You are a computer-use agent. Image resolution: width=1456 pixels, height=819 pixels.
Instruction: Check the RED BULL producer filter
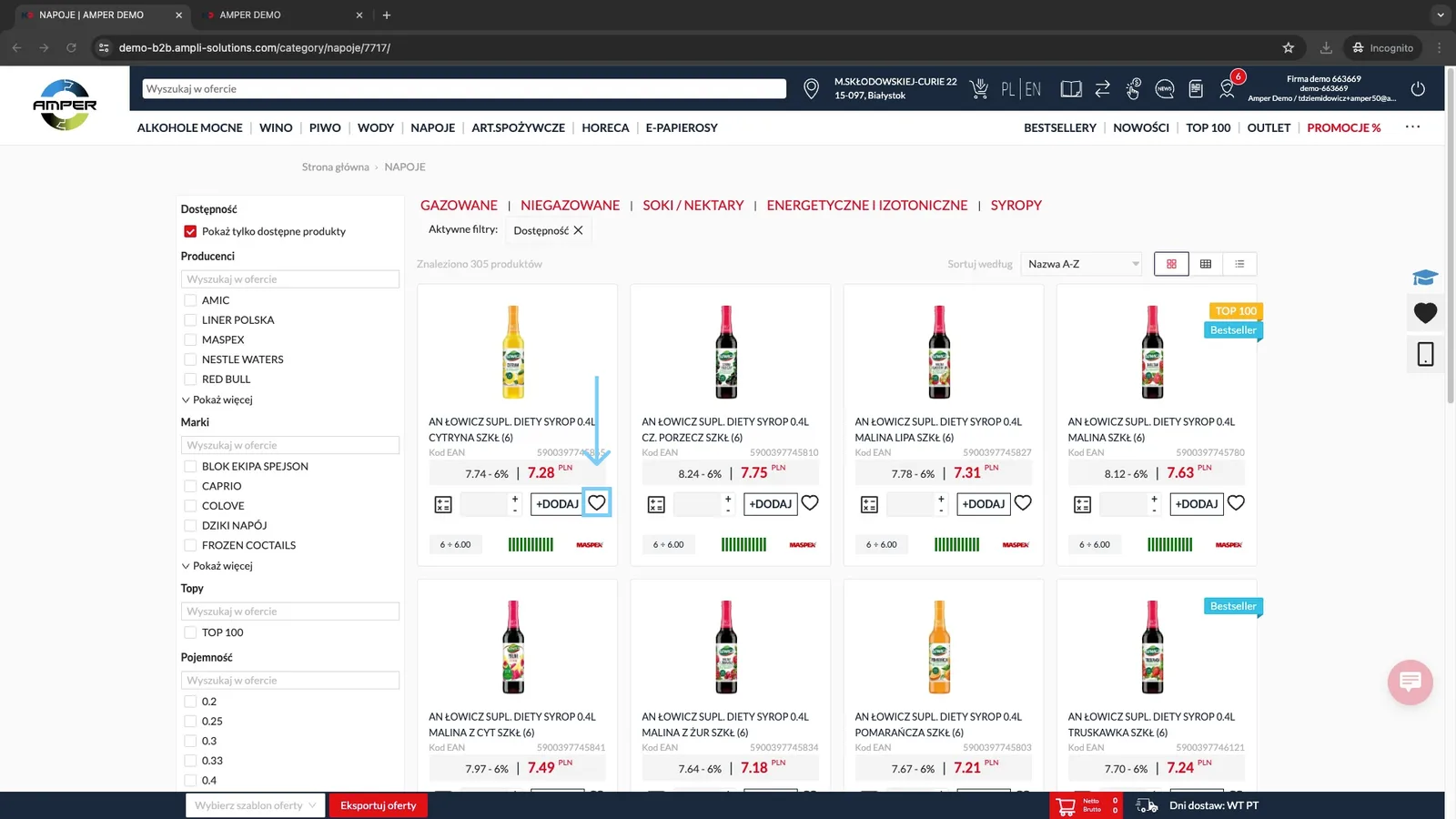point(190,379)
